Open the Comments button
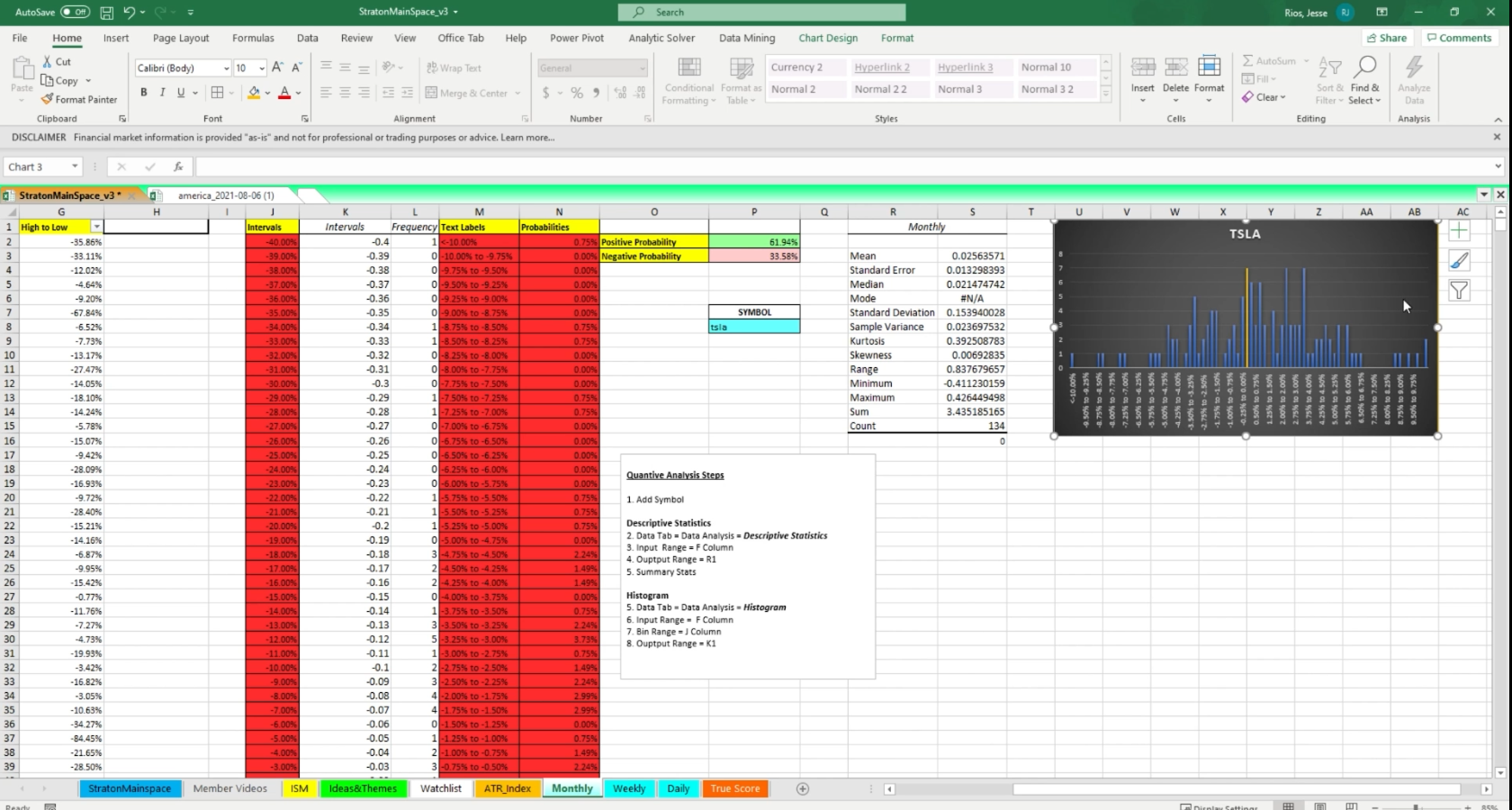 [1459, 38]
